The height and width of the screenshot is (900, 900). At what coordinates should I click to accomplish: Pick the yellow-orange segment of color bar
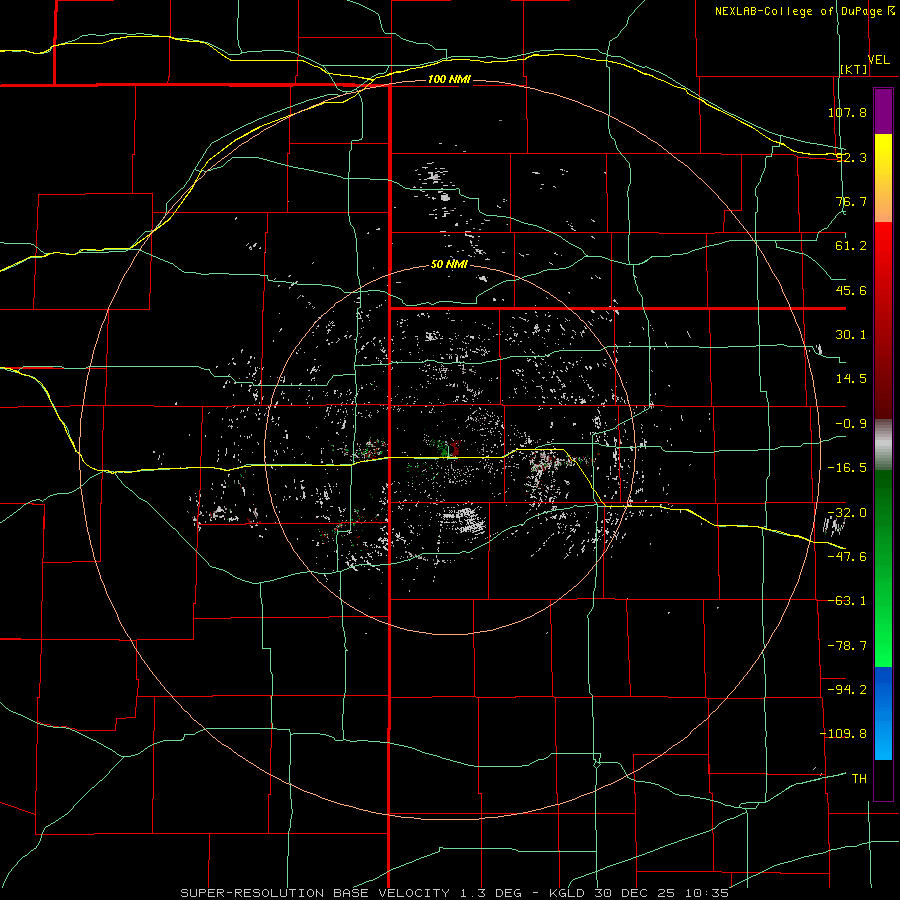[883, 178]
